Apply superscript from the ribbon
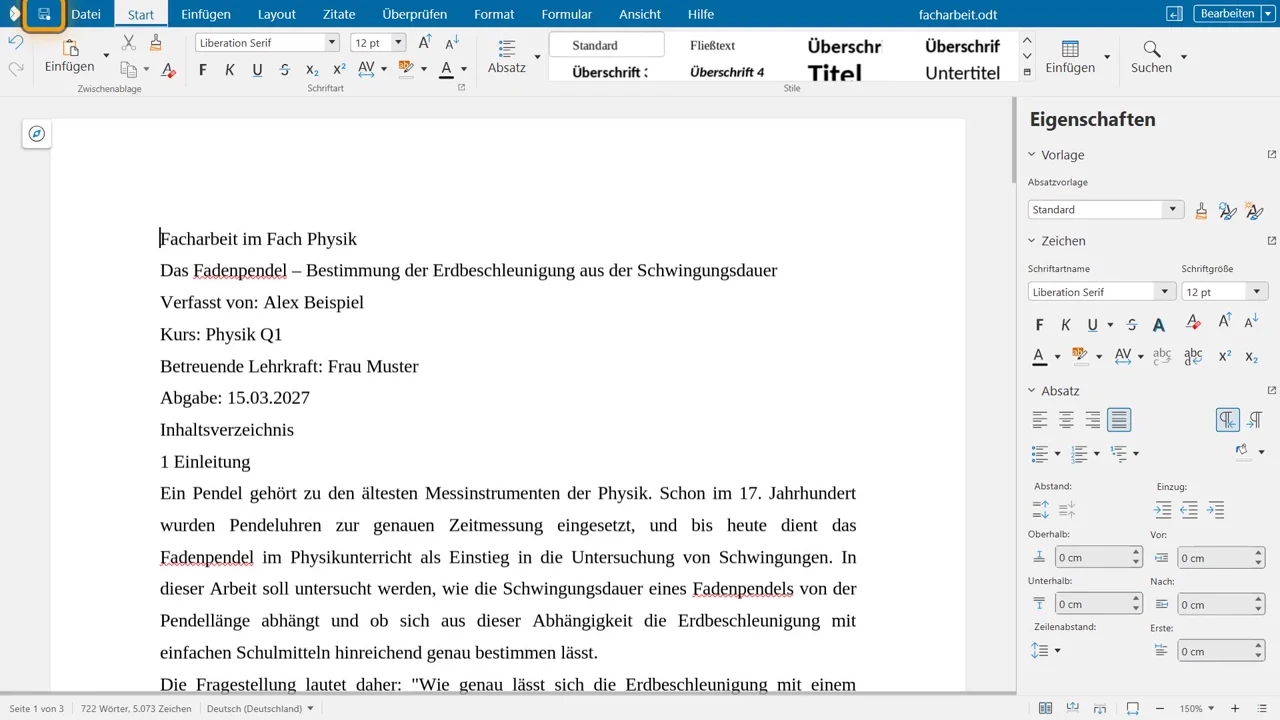Screen dimensions: 1280x720 [339, 69]
